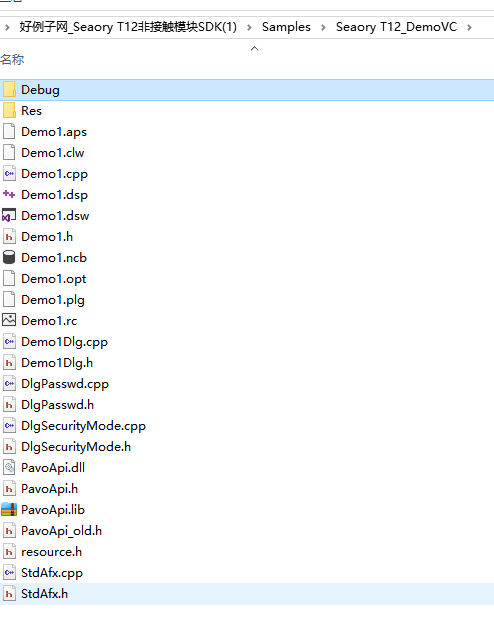Select the file name DlgPasswd.cpp
The width and height of the screenshot is (494, 631).
click(x=65, y=384)
